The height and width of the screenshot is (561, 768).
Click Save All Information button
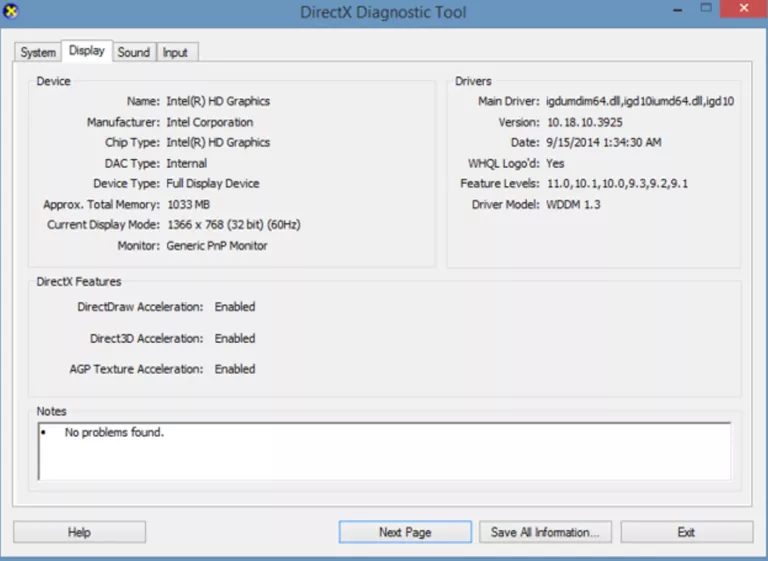(545, 532)
